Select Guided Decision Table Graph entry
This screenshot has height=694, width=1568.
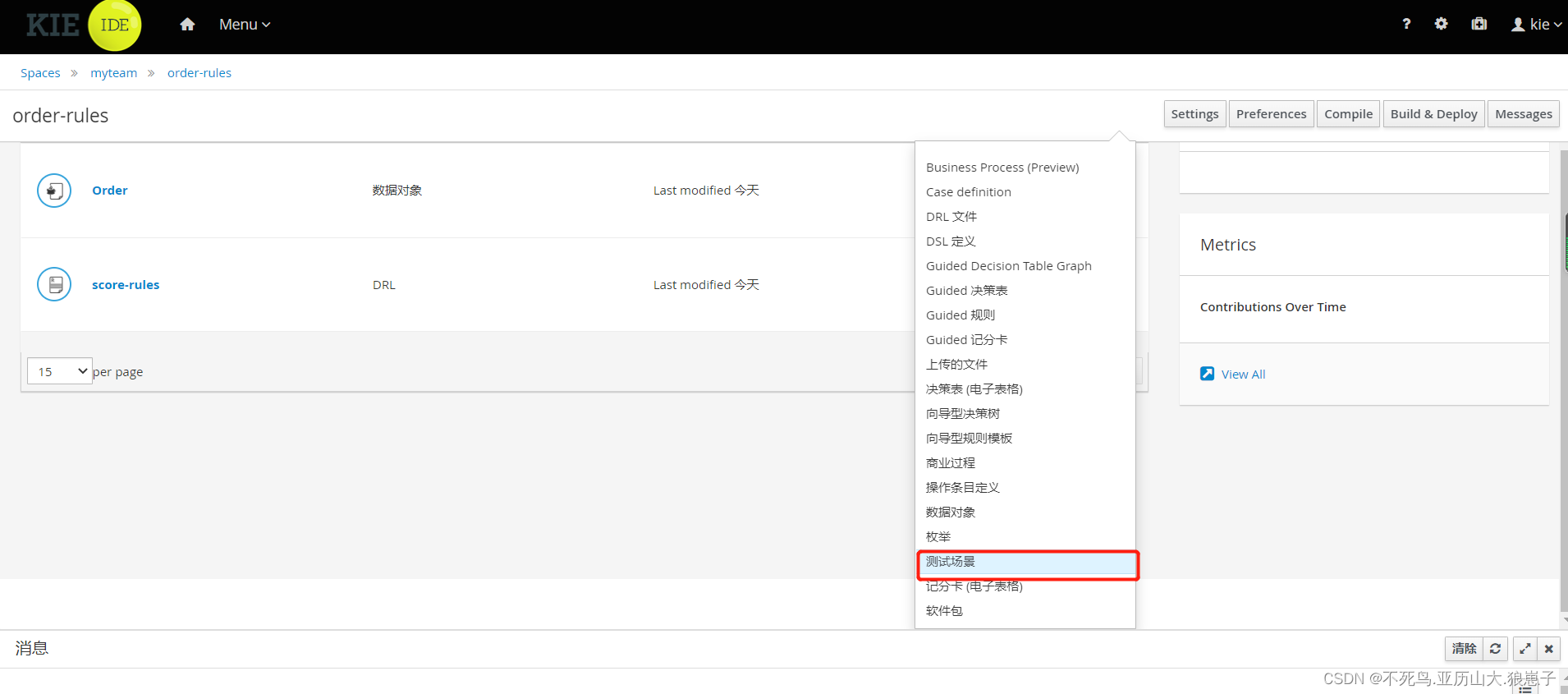[x=1025, y=266]
